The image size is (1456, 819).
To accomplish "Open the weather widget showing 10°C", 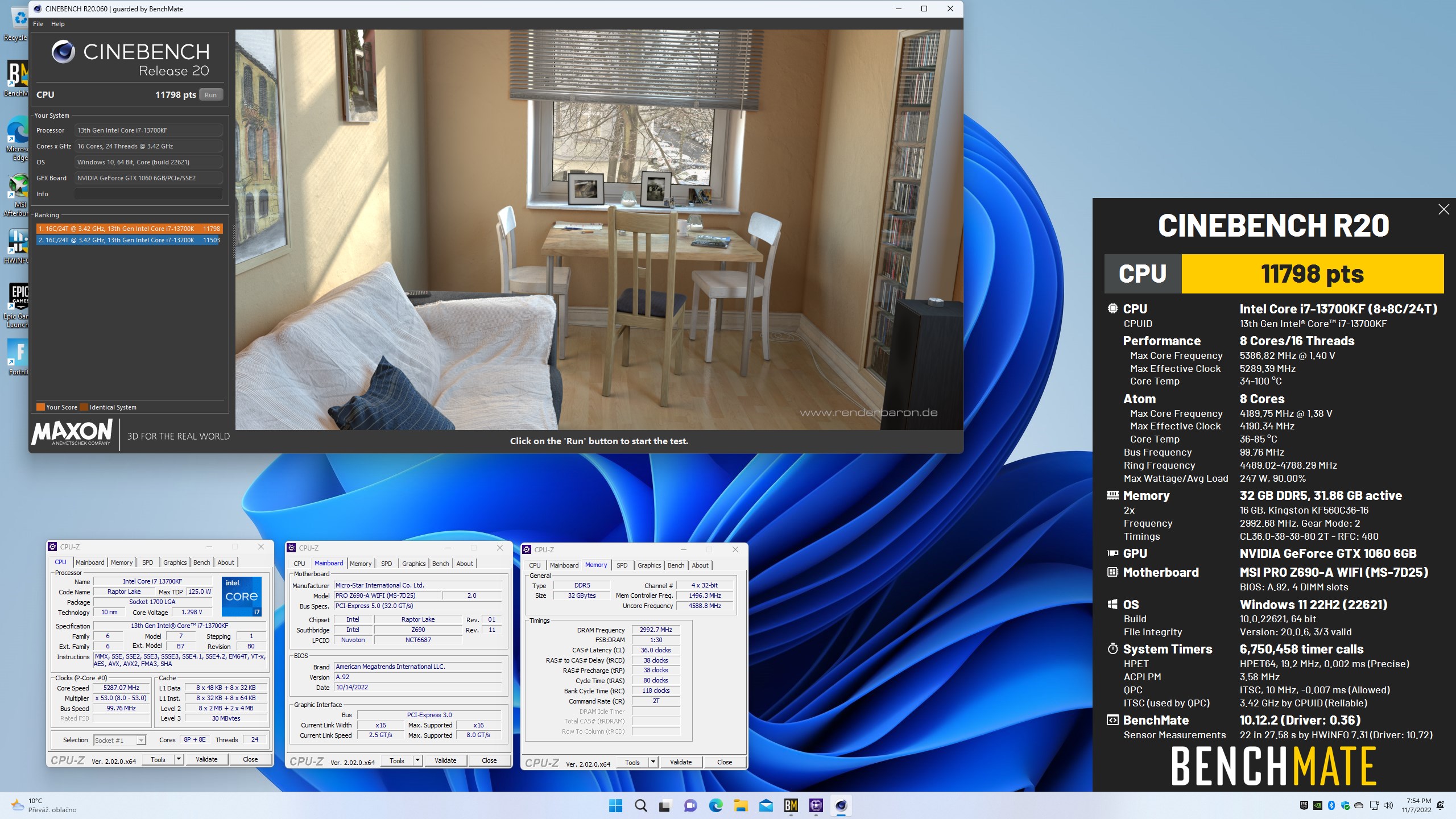I will tap(43, 805).
